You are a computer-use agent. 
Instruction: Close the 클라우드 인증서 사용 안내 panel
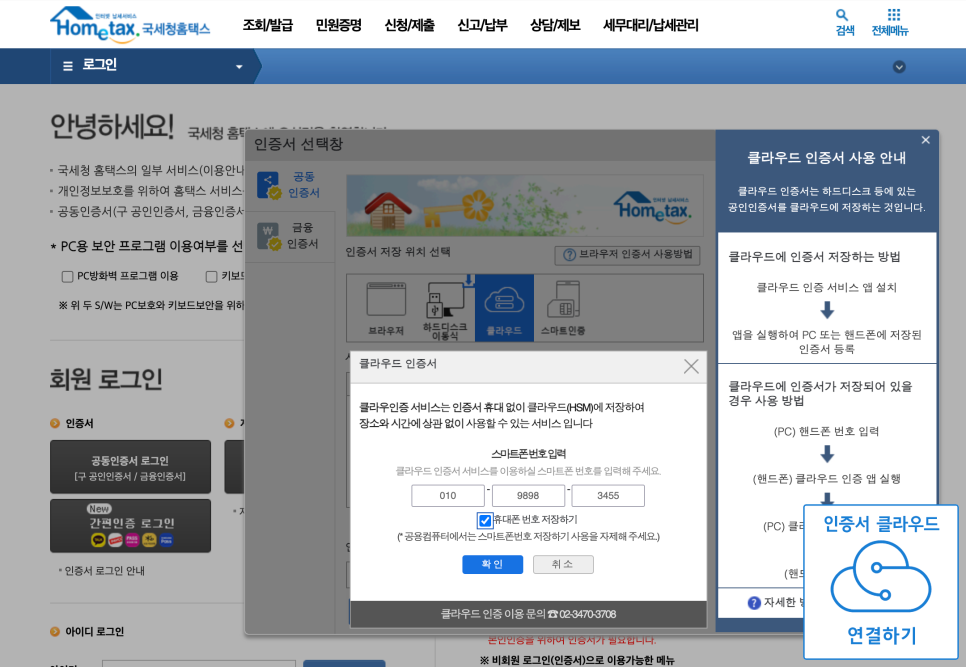click(925, 140)
